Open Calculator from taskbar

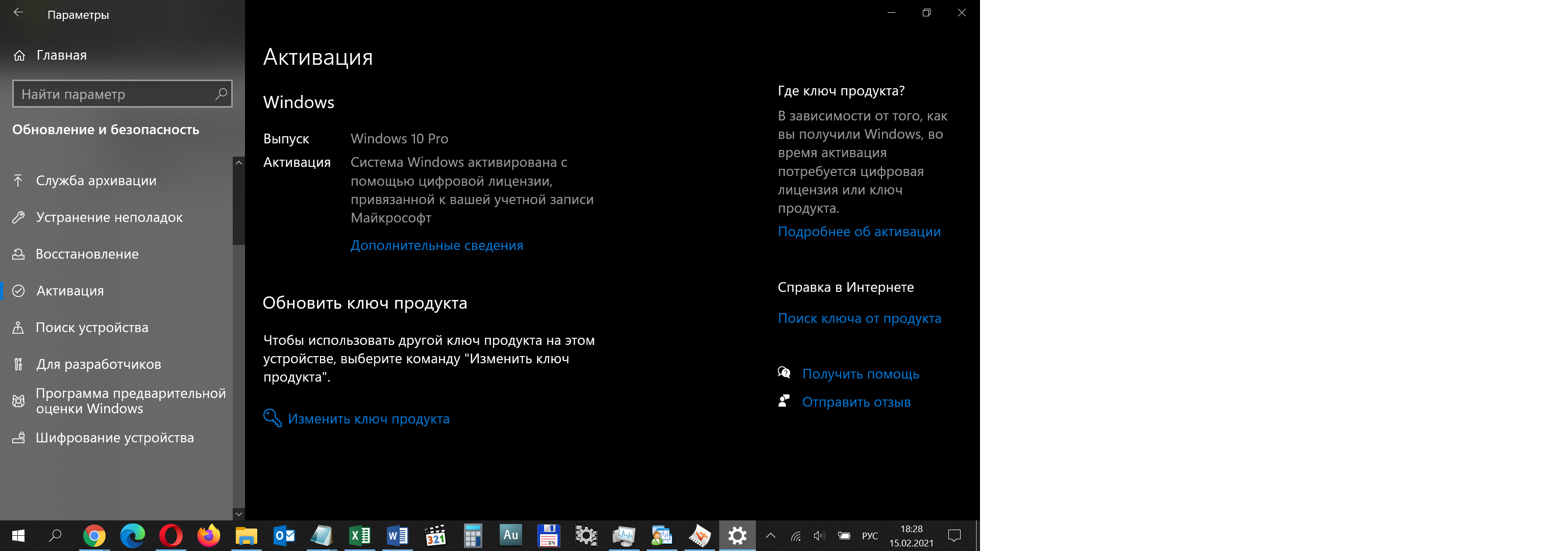pos(473,536)
